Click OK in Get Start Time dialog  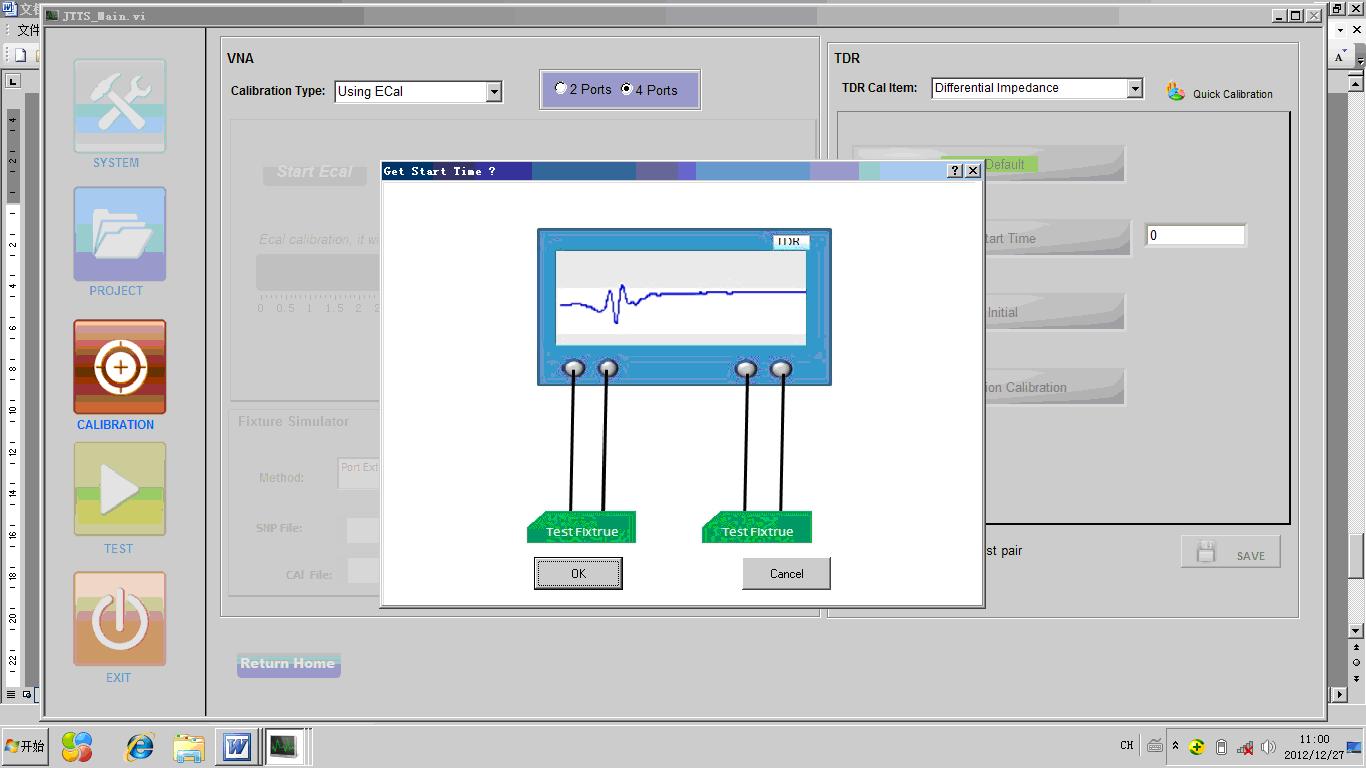pos(578,574)
